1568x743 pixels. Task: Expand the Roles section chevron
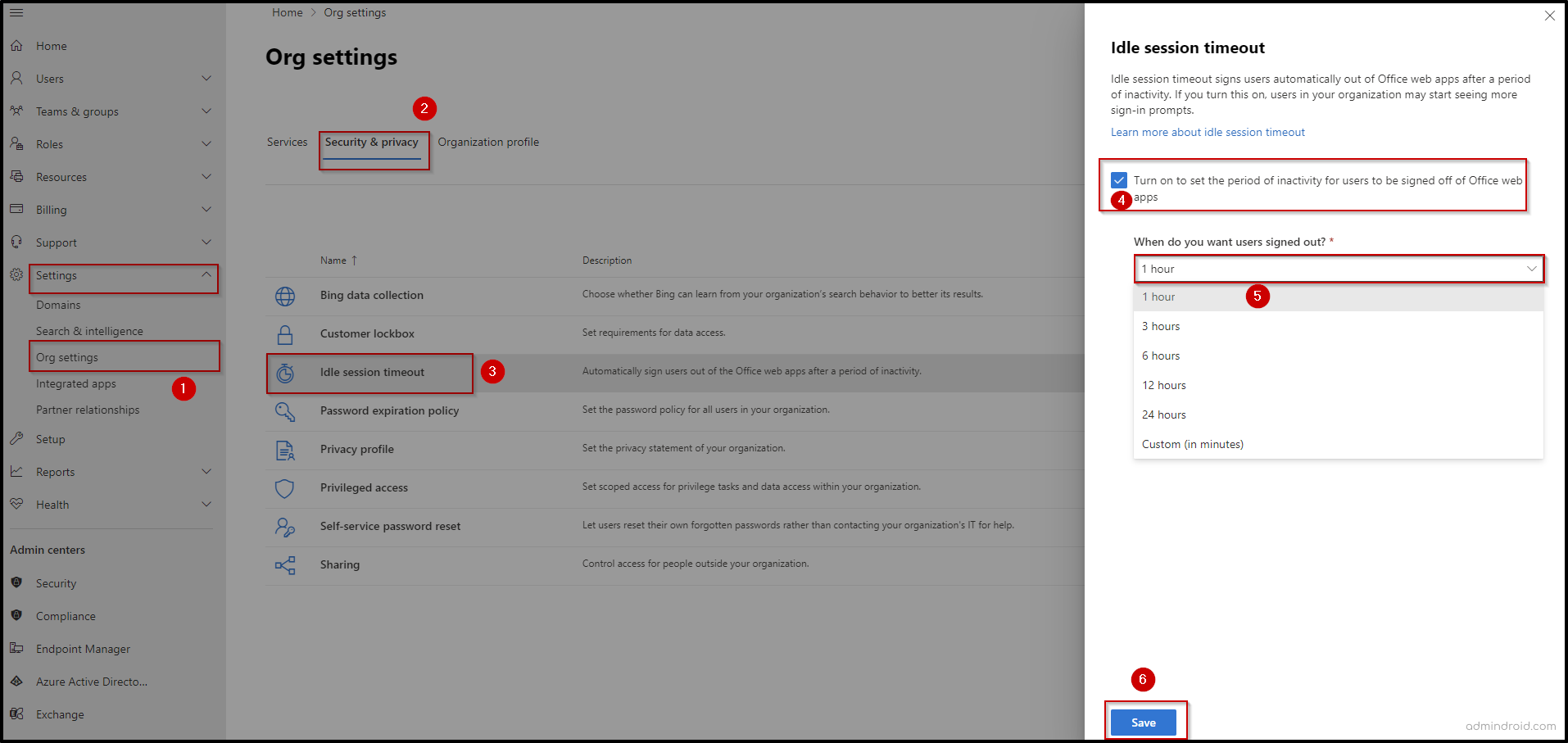point(206,144)
